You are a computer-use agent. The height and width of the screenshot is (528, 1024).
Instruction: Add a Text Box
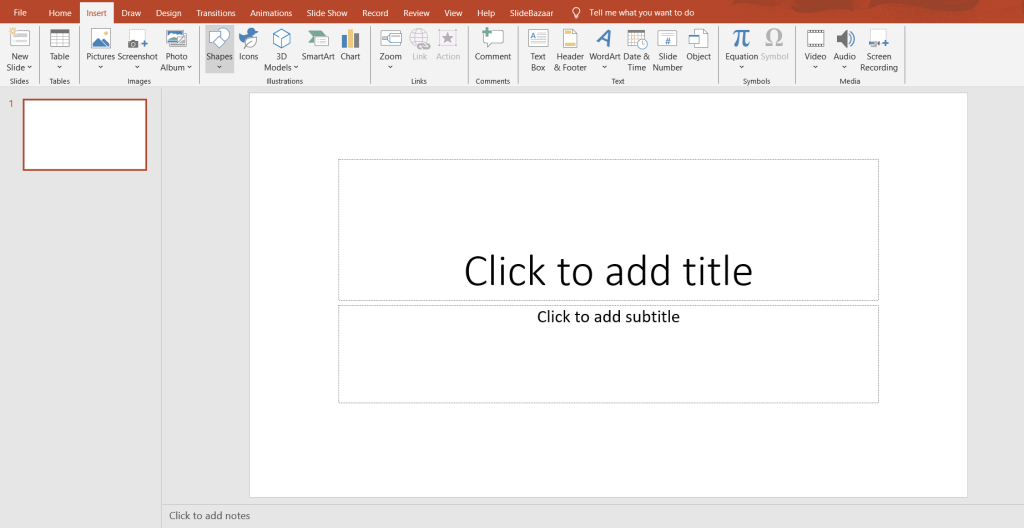coord(538,49)
